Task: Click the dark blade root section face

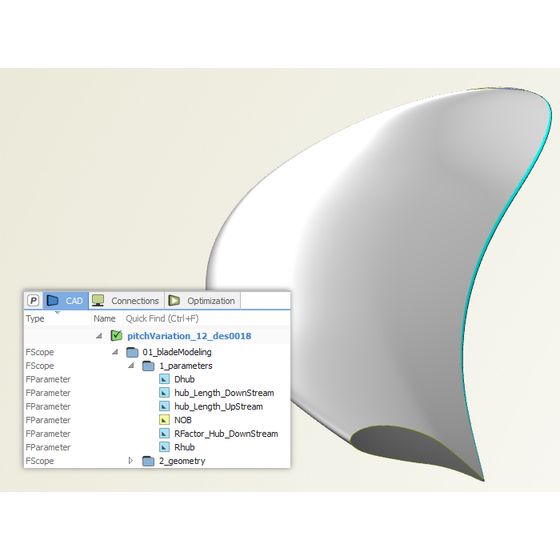Action: [x=404, y=447]
